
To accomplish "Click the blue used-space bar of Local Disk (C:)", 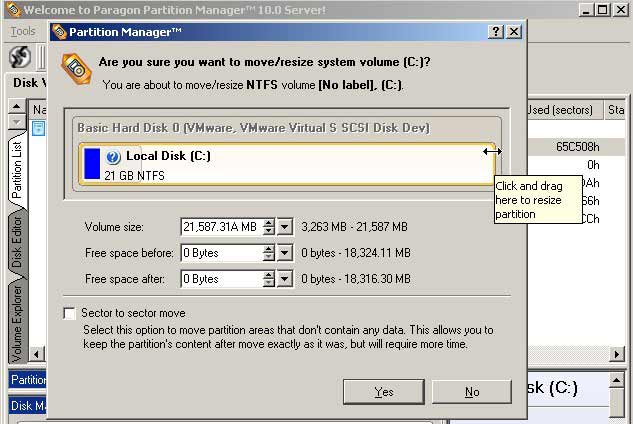I will coord(92,164).
